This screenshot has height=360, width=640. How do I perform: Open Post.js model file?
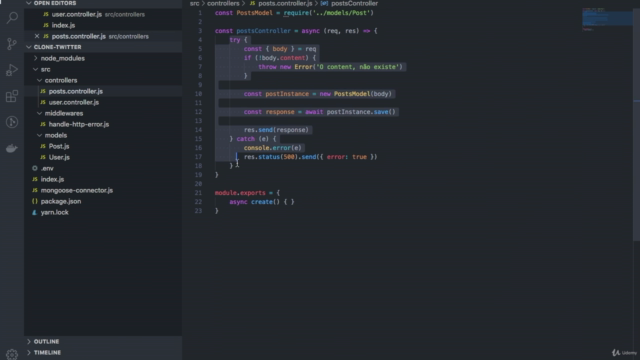[103, 146]
